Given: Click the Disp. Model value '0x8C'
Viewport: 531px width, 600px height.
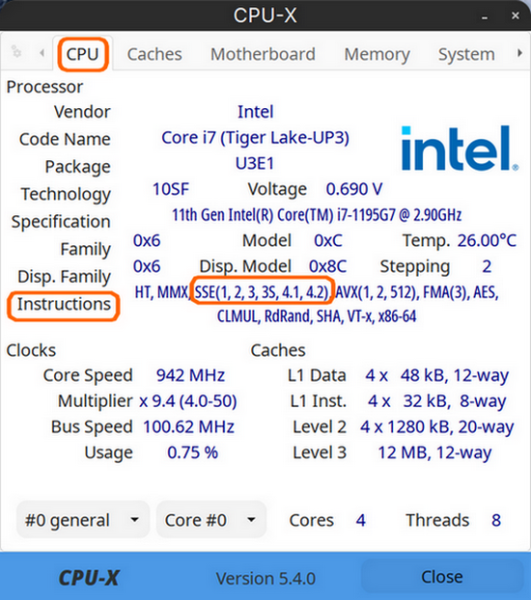Looking at the screenshot, I should tap(328, 266).
